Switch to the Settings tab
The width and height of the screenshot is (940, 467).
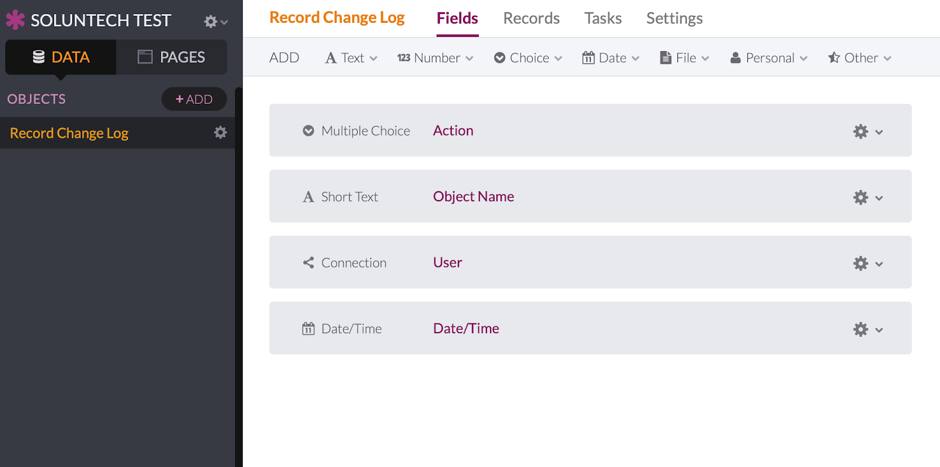[674, 19]
